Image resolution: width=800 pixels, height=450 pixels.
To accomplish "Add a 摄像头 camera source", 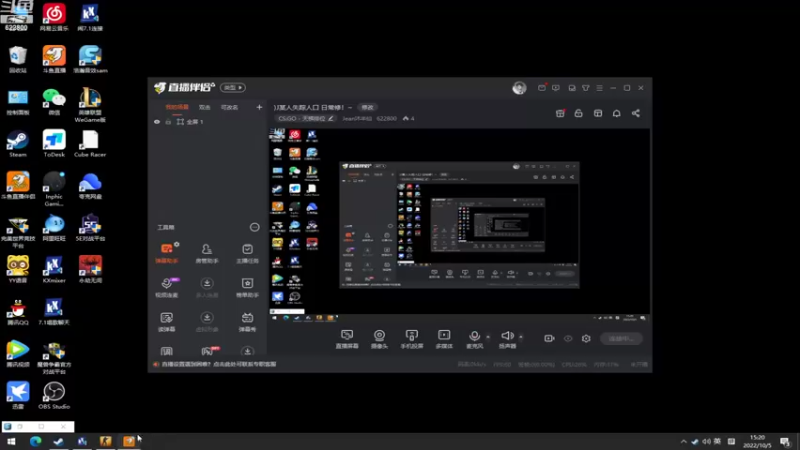I will pos(379,339).
